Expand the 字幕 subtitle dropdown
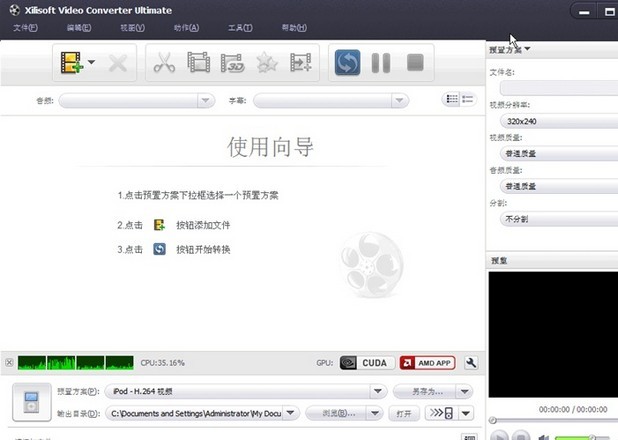Image resolution: width=618 pixels, height=440 pixels. (399, 101)
